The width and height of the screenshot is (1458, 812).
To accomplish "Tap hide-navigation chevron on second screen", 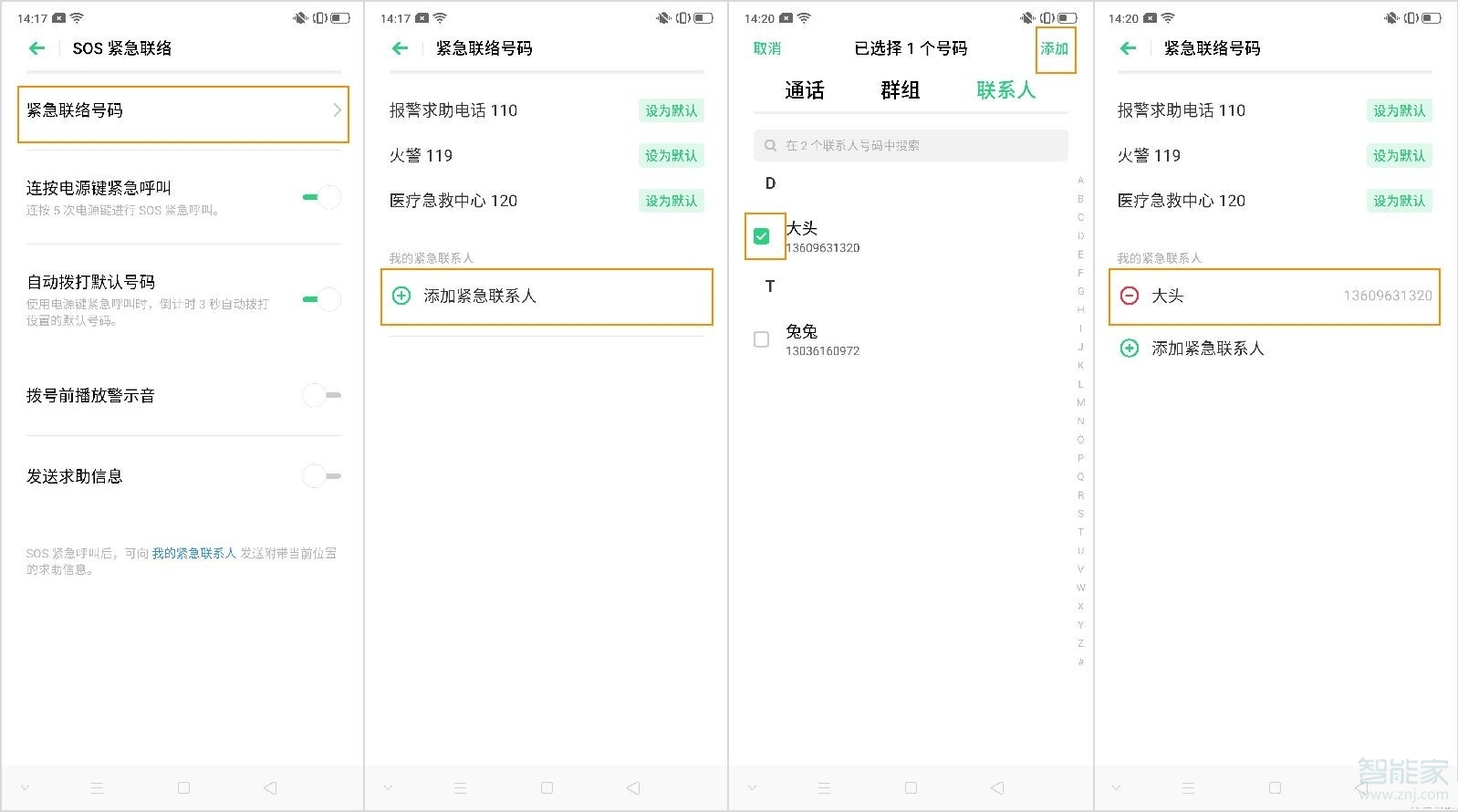I will click(x=388, y=787).
